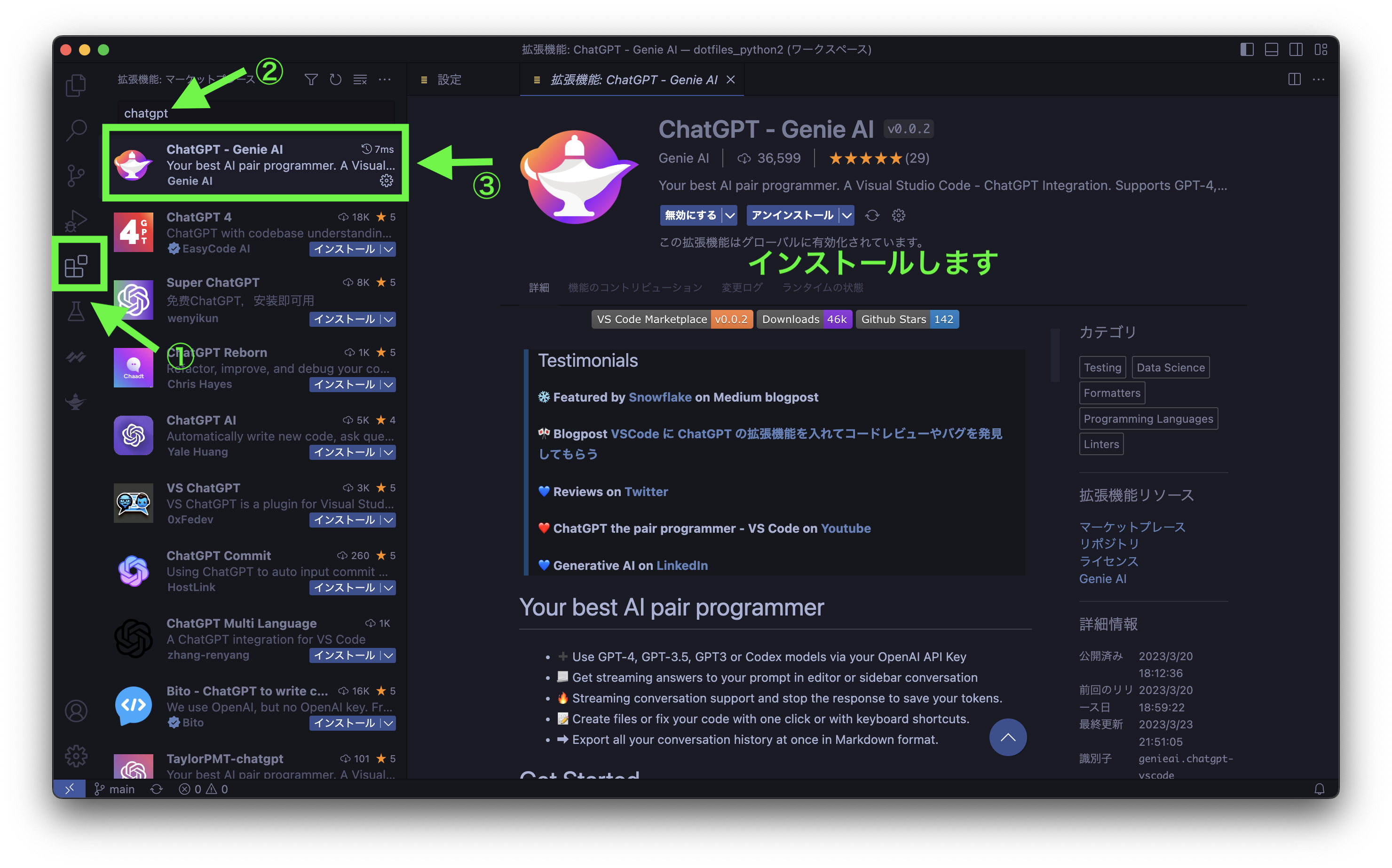Click the Extensions marketplace icon sidebar
Screen dimensions: 1392x868
tap(77, 265)
